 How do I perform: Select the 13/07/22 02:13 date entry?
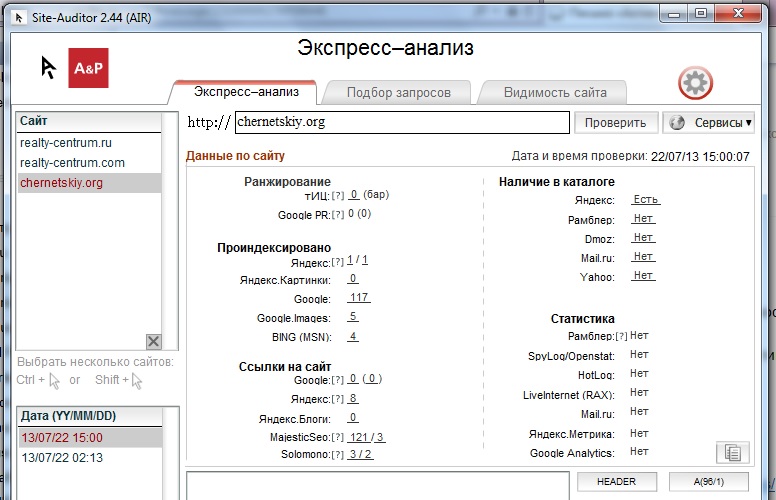click(90, 457)
